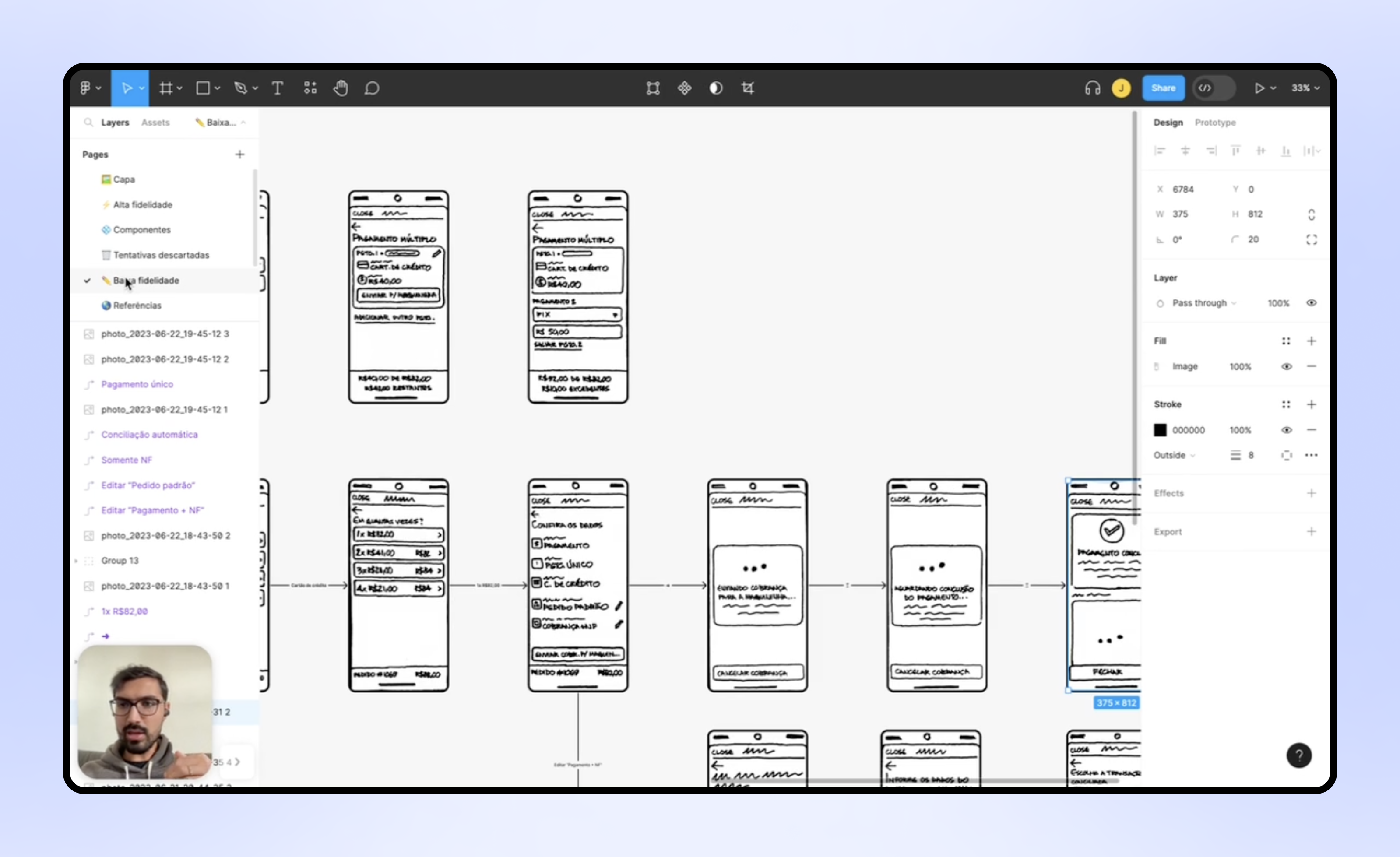
Task: Select the Frame tool
Action: pyautogui.click(x=165, y=88)
